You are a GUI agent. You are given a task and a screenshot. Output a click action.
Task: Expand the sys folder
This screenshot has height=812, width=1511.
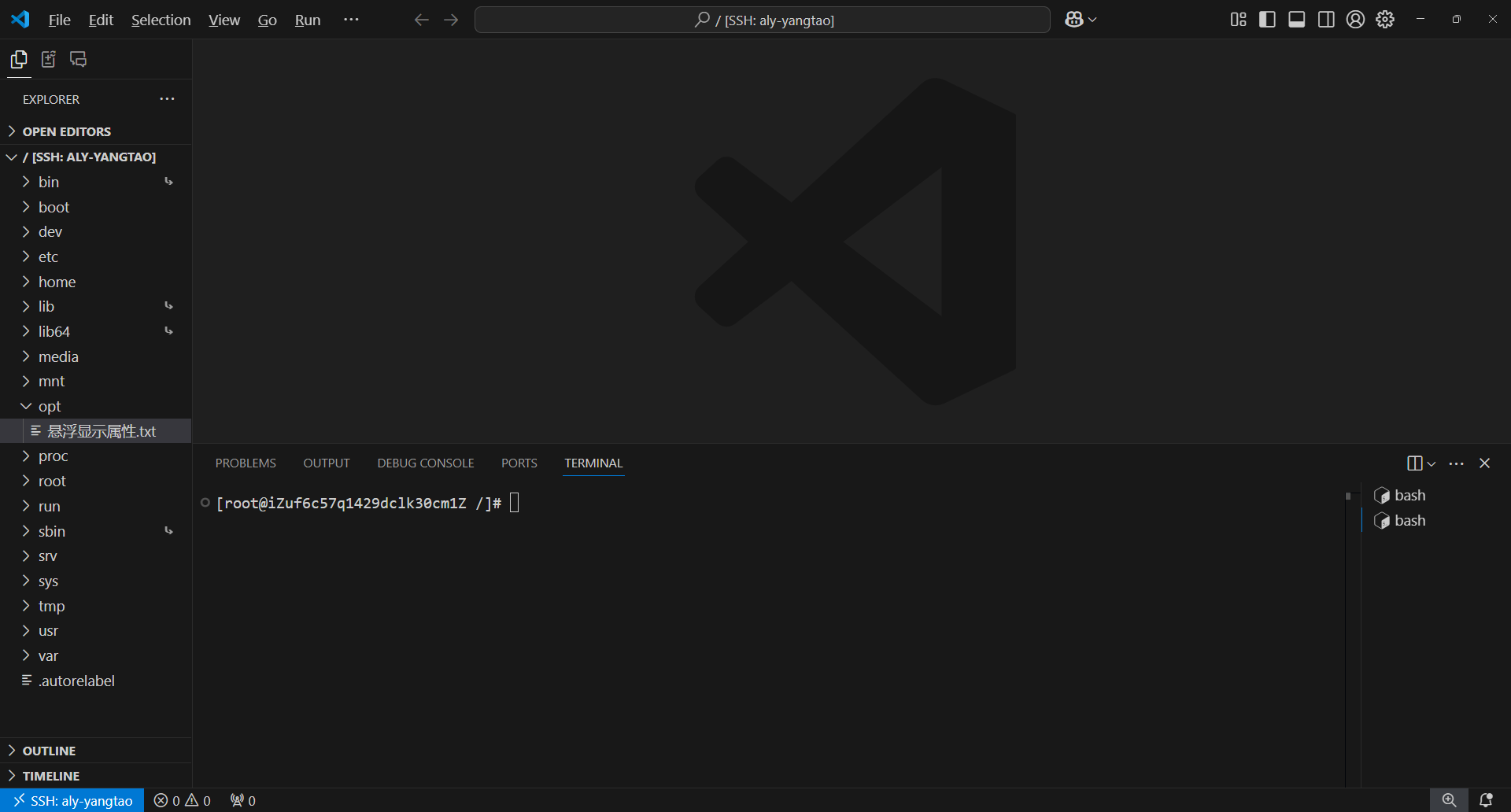[x=96, y=581]
